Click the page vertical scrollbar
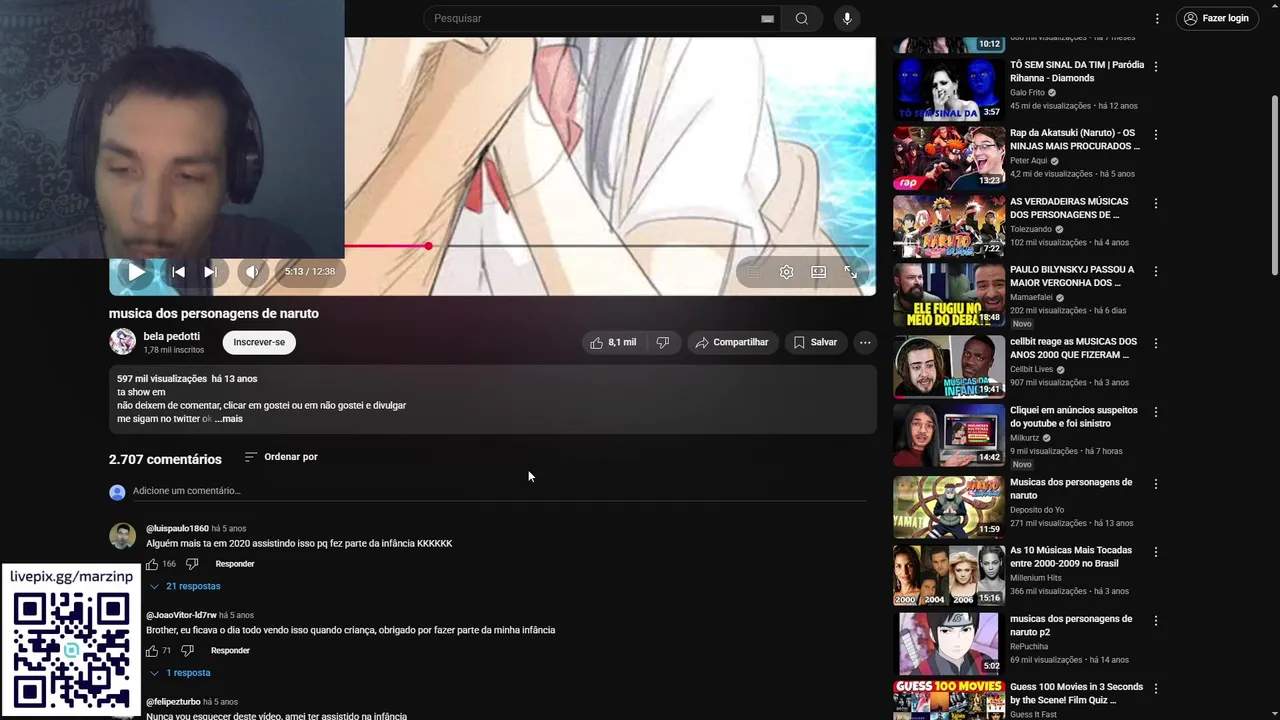The width and height of the screenshot is (1280, 720). click(x=1274, y=185)
